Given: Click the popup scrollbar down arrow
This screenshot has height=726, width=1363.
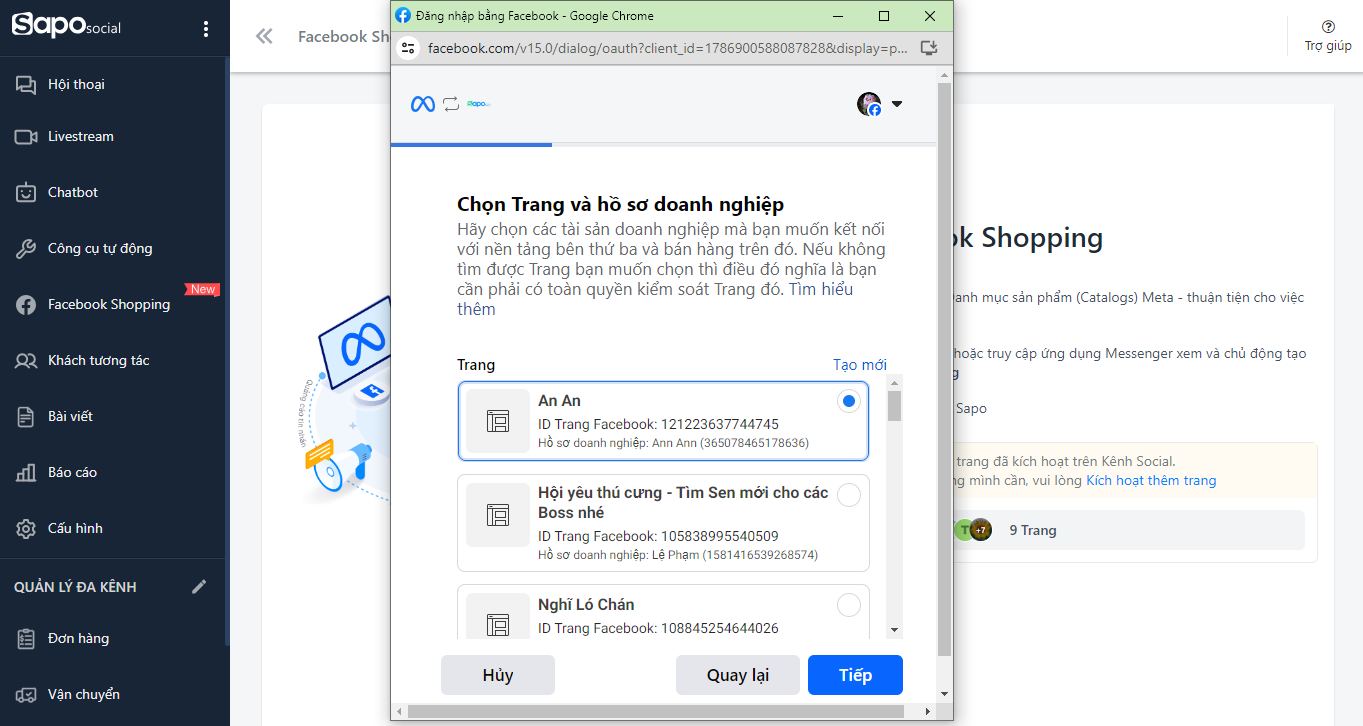Looking at the screenshot, I should [x=944, y=696].
